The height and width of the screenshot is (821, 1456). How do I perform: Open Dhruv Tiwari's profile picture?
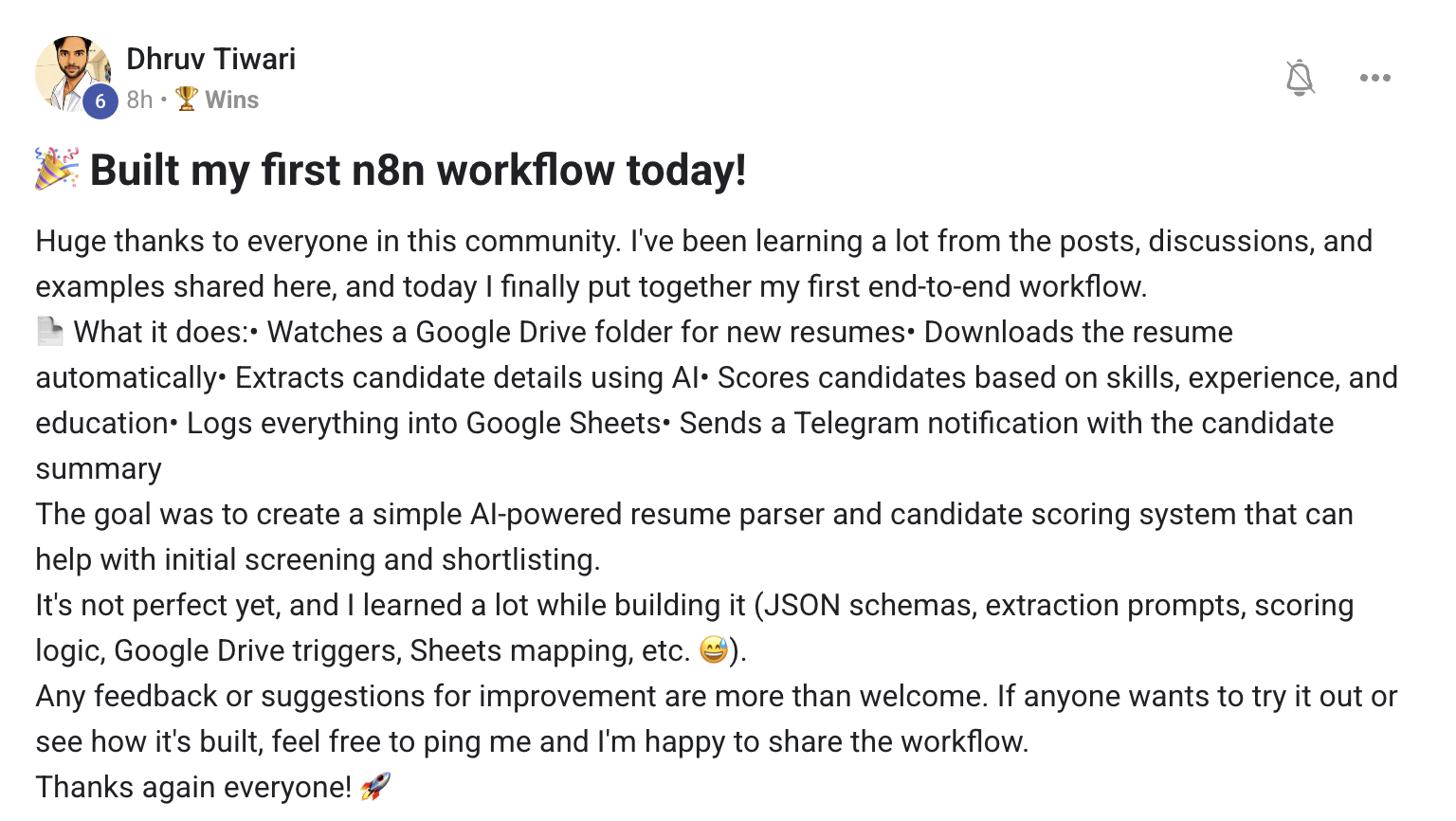tap(74, 75)
